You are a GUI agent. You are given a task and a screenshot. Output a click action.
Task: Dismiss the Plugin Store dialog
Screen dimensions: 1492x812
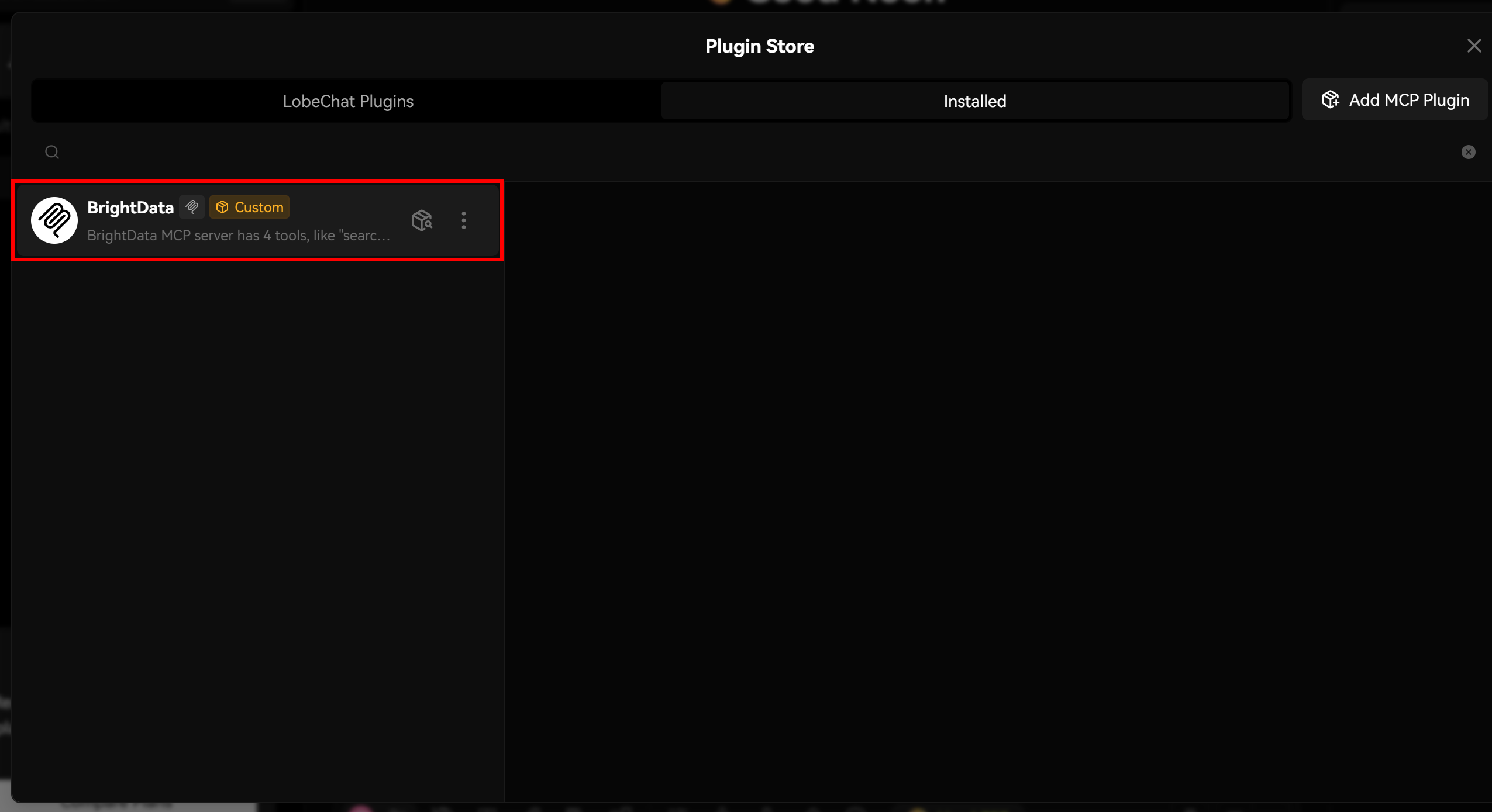tap(1474, 46)
